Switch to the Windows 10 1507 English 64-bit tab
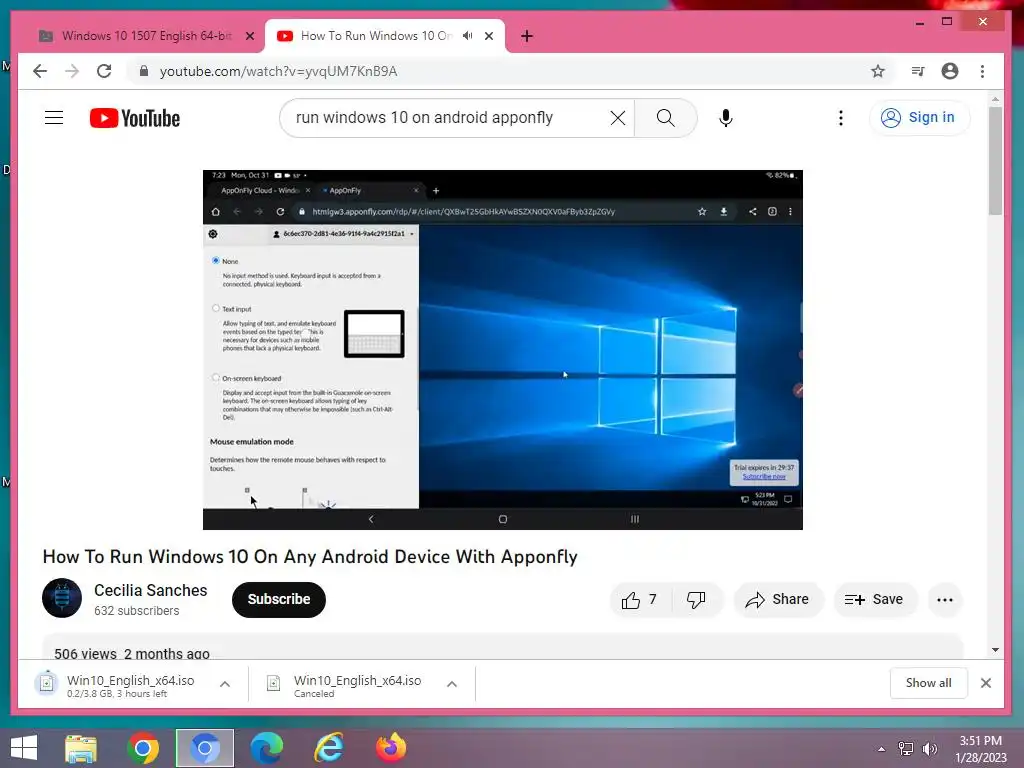Image resolution: width=1024 pixels, height=768 pixels. [x=147, y=36]
